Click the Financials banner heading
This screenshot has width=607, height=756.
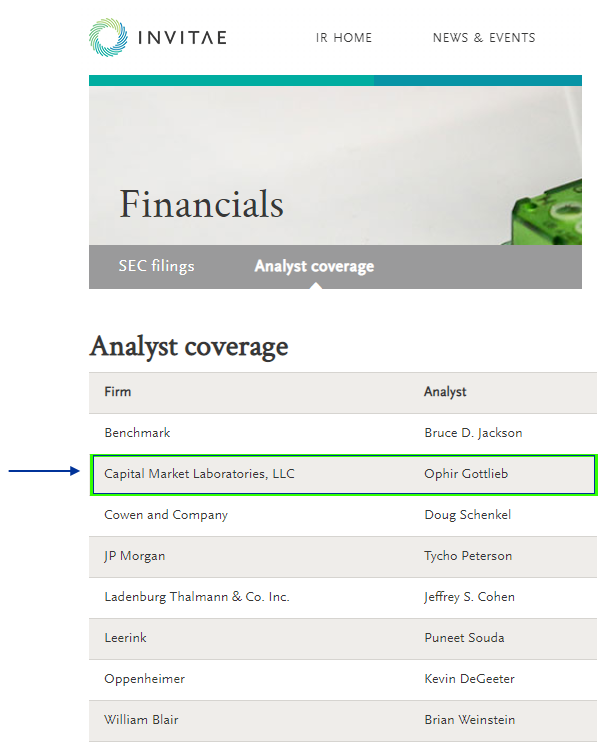(x=202, y=204)
